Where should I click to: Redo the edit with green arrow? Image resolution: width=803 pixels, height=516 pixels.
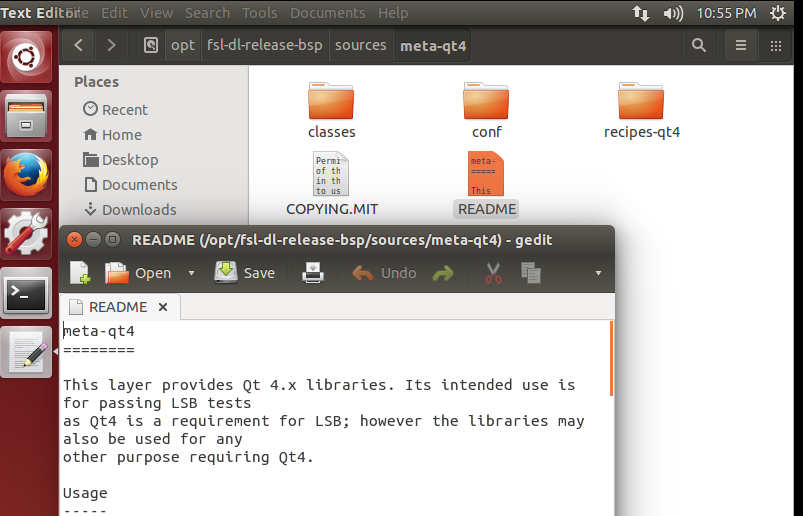point(443,273)
